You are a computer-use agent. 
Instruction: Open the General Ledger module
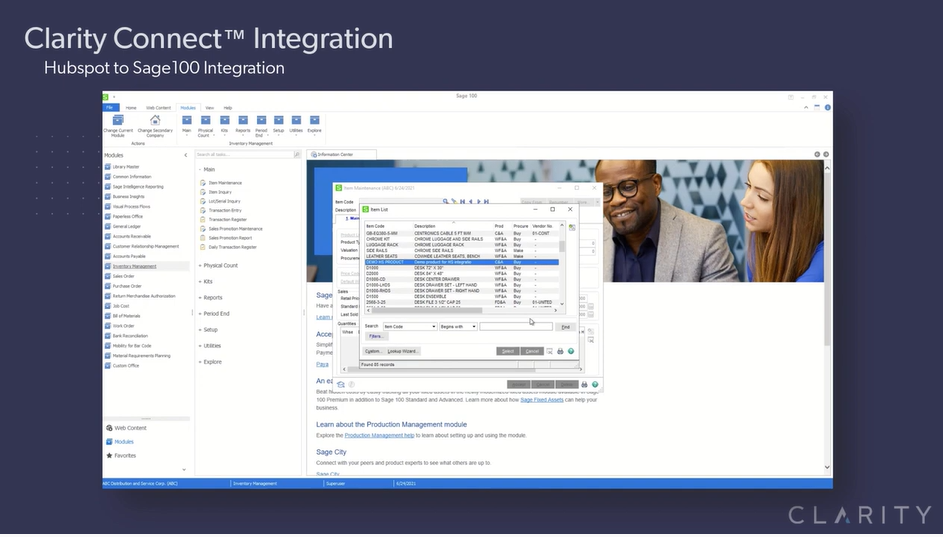point(126,226)
